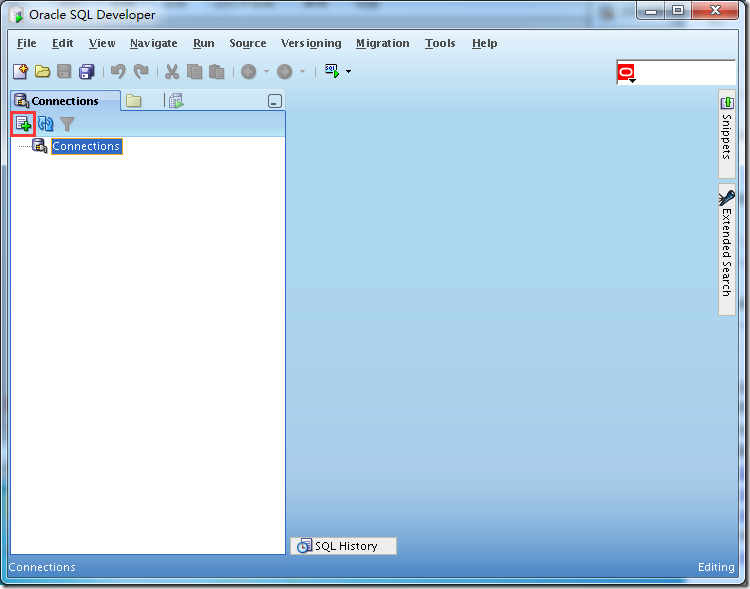This screenshot has height=589, width=750.
Task: Click the Refresh connections icon
Action: click(45, 124)
